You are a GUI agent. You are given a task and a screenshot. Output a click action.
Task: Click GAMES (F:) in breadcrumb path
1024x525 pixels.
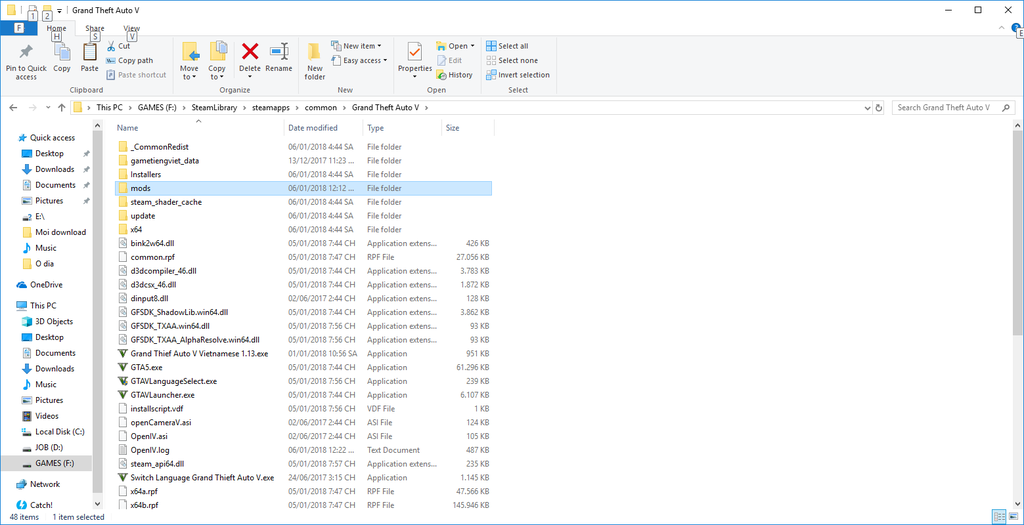pos(157,108)
